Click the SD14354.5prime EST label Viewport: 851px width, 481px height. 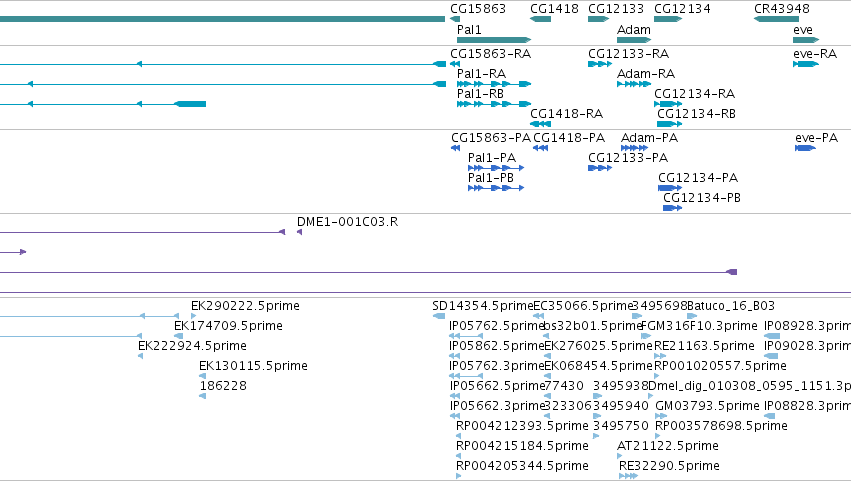point(482,306)
